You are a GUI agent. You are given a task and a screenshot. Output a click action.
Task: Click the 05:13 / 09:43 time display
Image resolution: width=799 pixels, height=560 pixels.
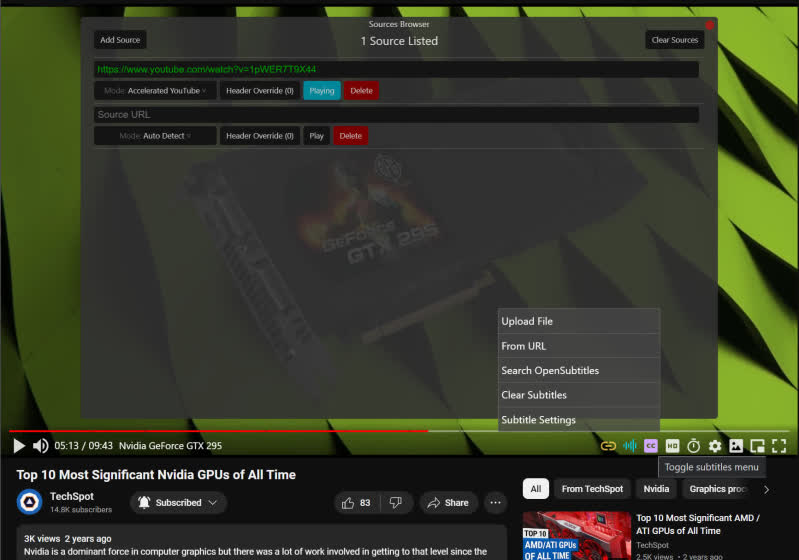[x=84, y=446]
